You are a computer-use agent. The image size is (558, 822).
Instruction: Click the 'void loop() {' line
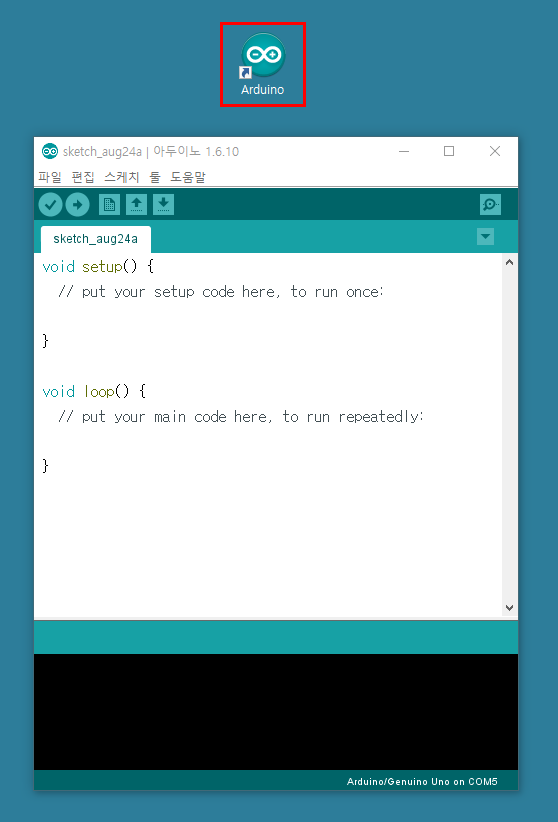coord(94,391)
